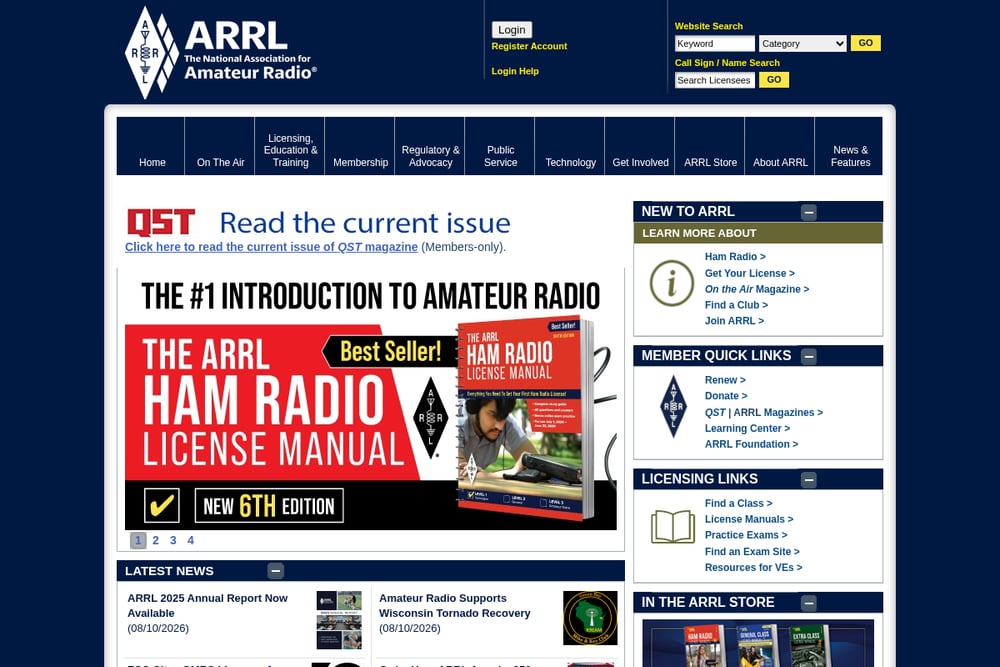This screenshot has width=1000, height=667.
Task: Click the blue ARRL diamond in Member Quick Links
Action: 673,406
